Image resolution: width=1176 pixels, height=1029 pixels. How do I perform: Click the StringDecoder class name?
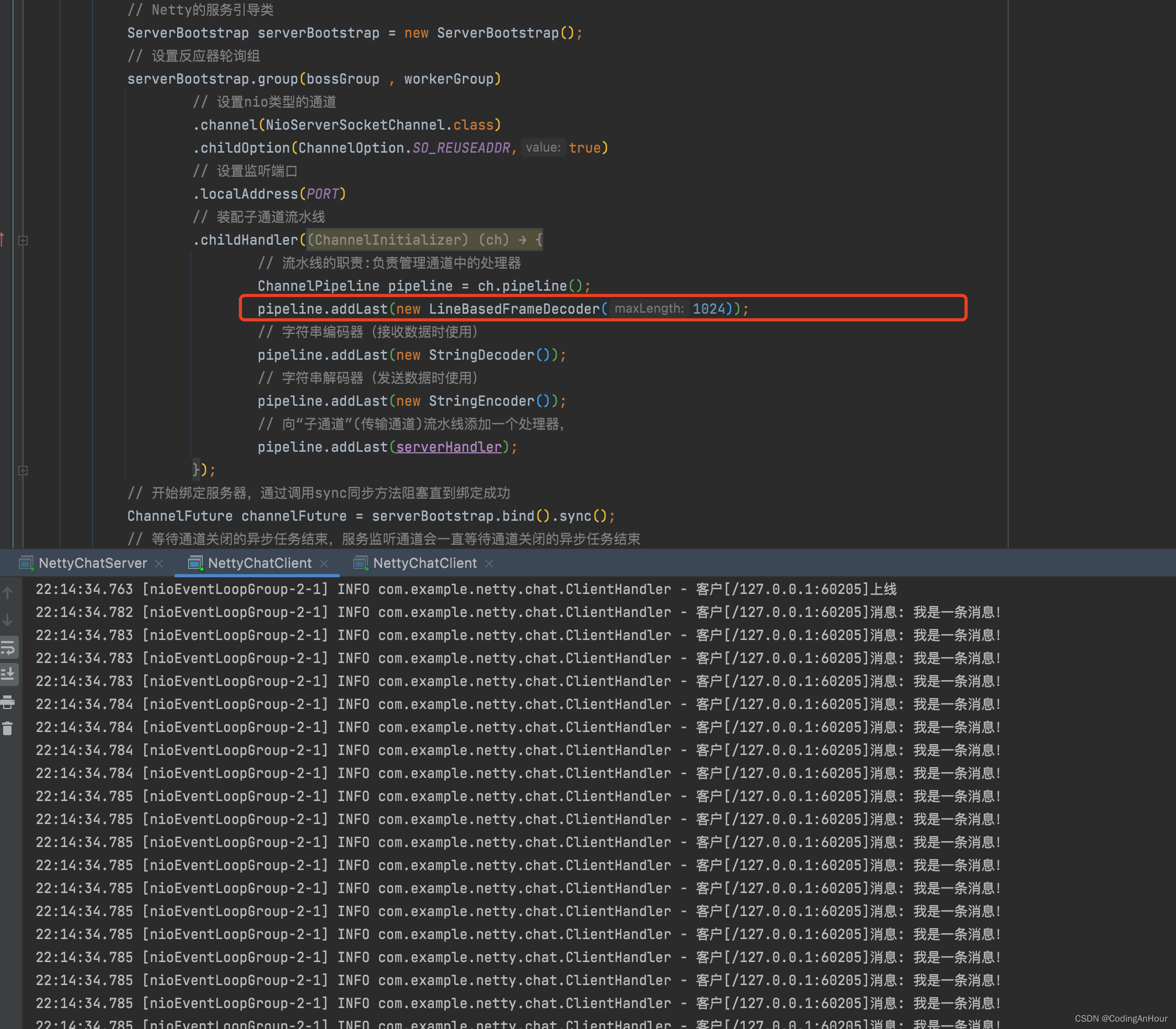click(x=481, y=355)
